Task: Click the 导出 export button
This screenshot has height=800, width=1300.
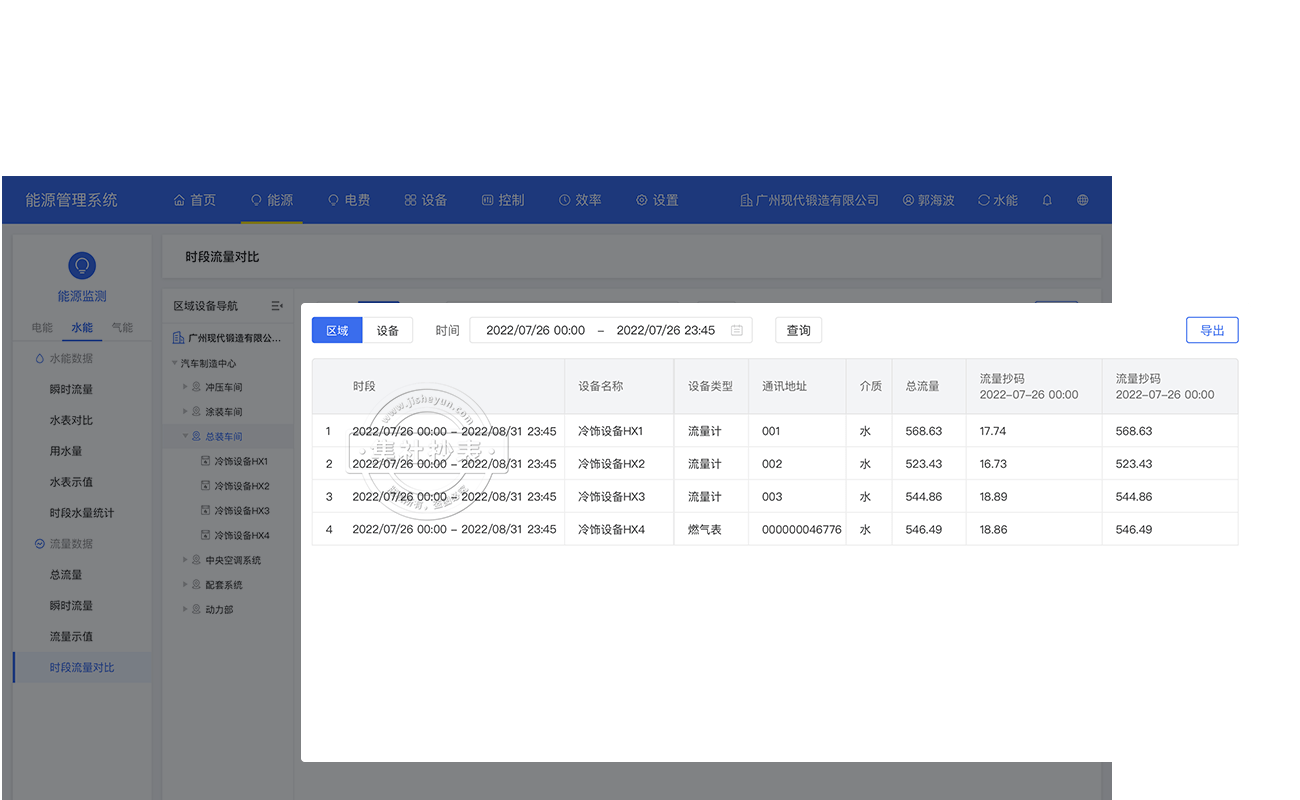Action: [1212, 330]
